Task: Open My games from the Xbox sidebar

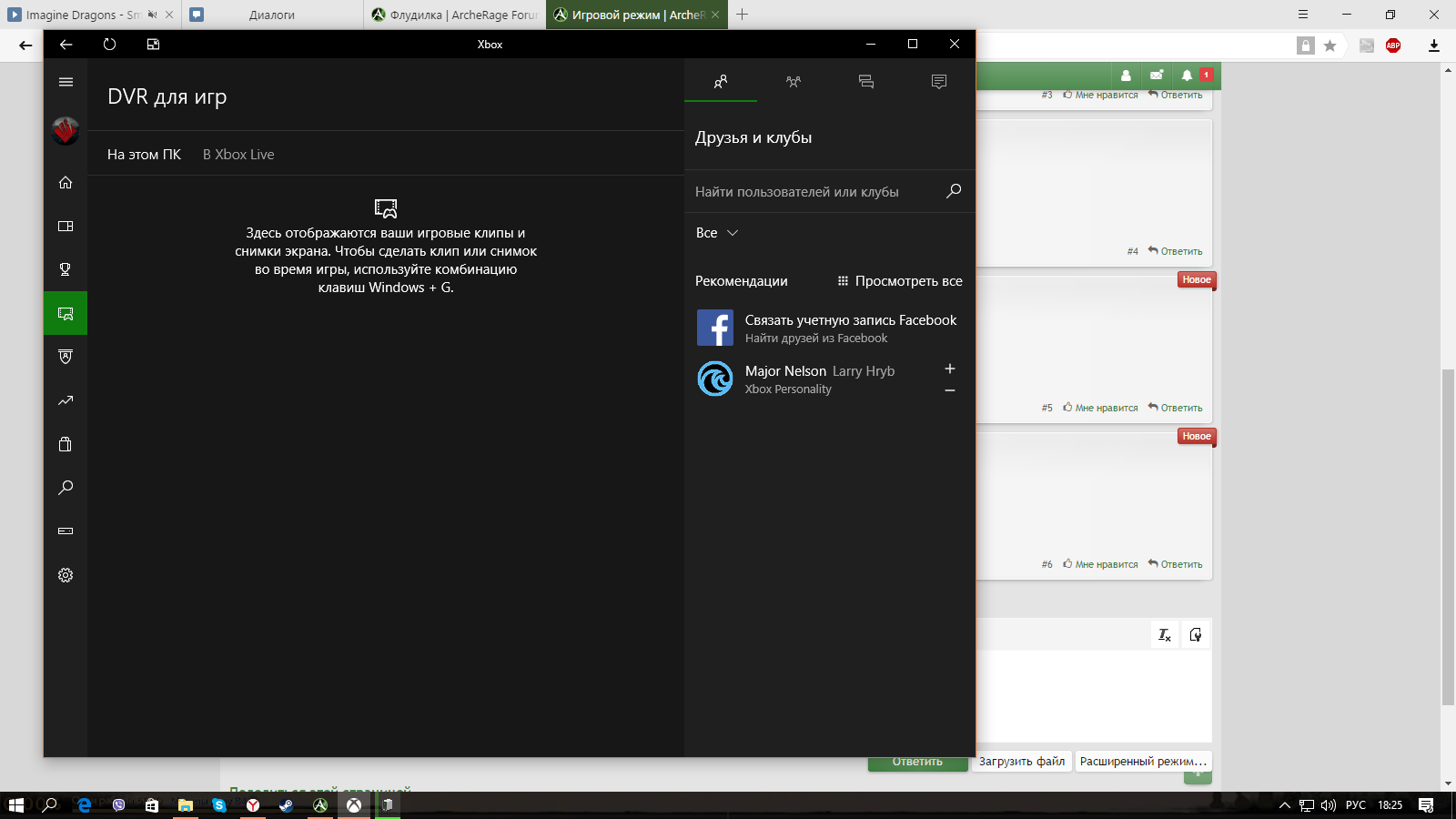Action: tap(66, 226)
